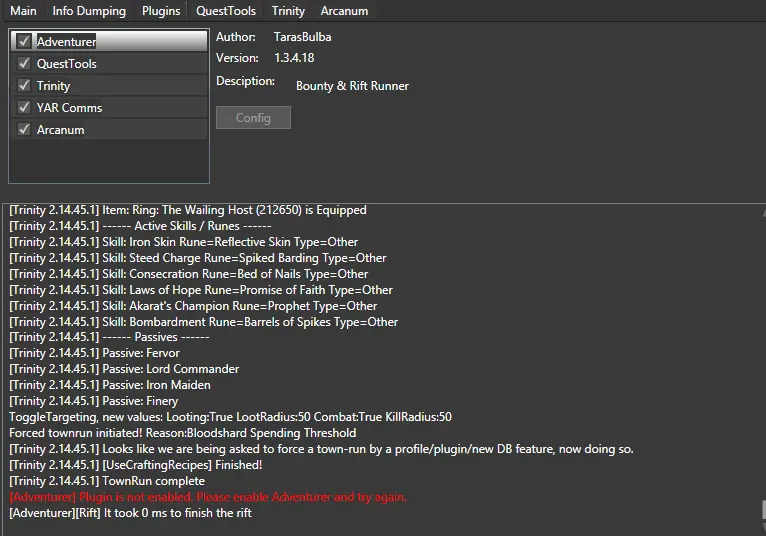Open the Main tab
This screenshot has height=536, width=766.
pyautogui.click(x=23, y=11)
